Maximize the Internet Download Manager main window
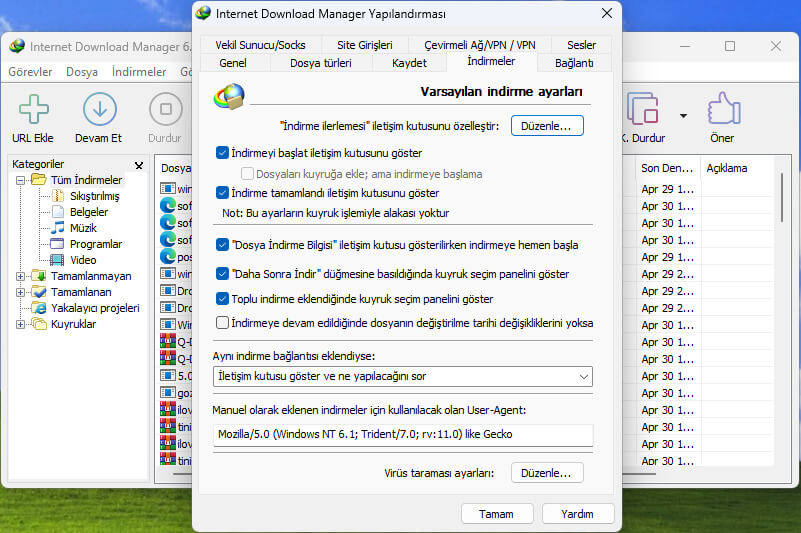The image size is (801, 533). click(730, 46)
